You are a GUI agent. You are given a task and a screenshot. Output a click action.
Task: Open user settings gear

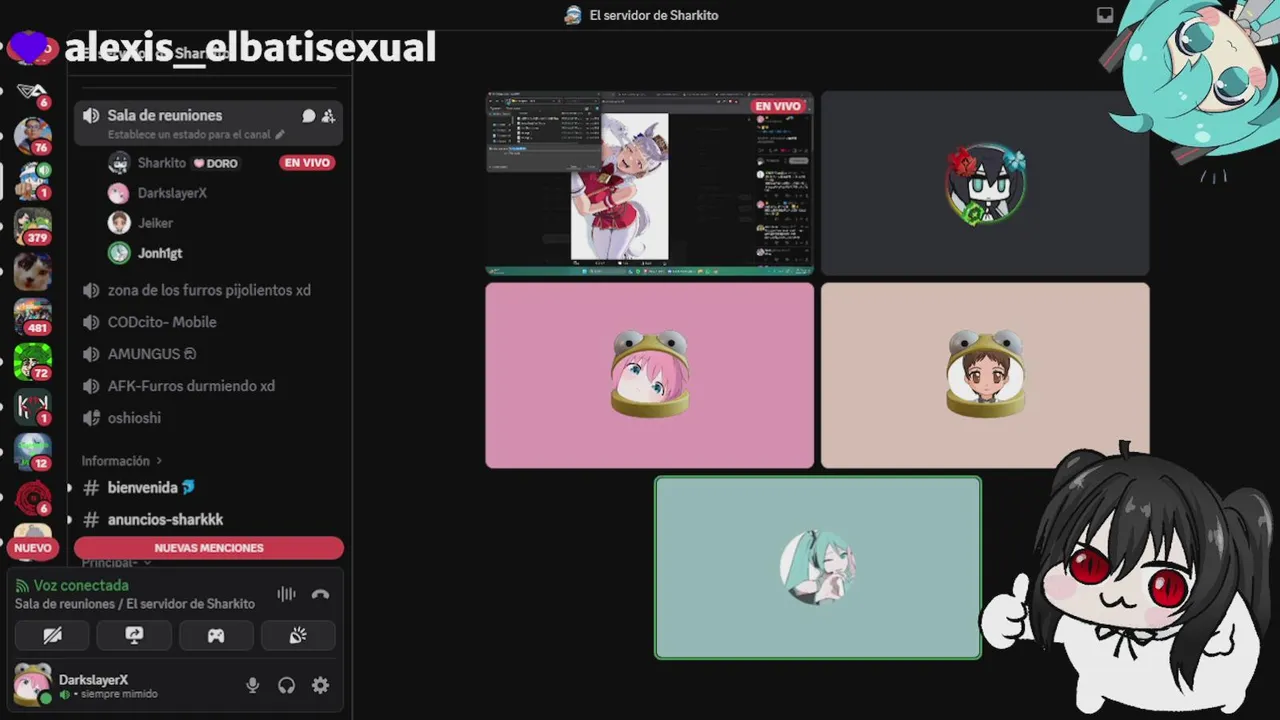pos(320,685)
